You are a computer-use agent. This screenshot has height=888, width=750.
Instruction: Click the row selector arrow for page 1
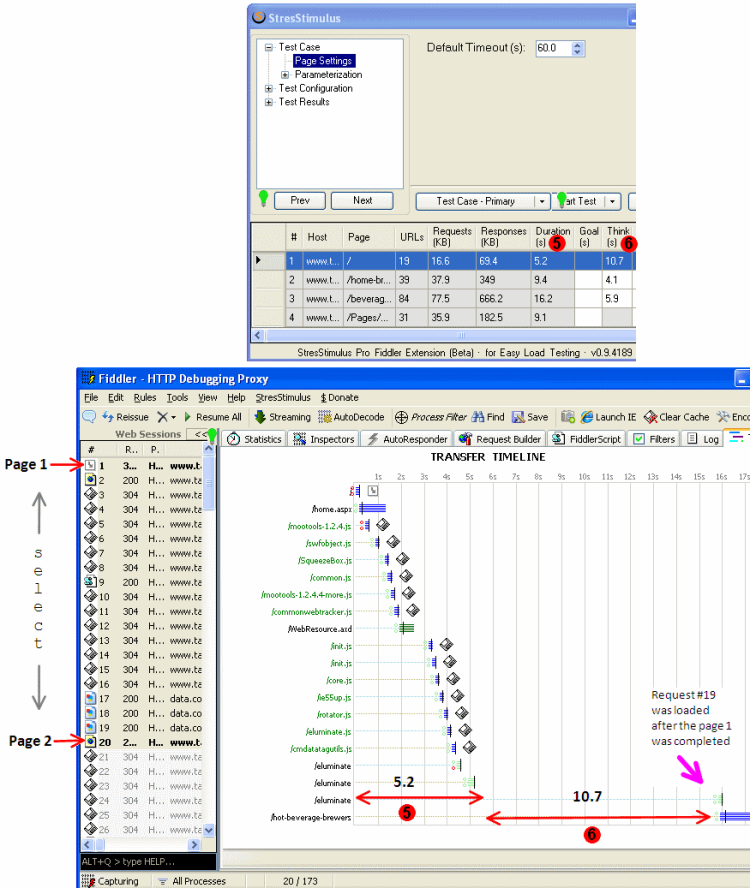pos(269,261)
